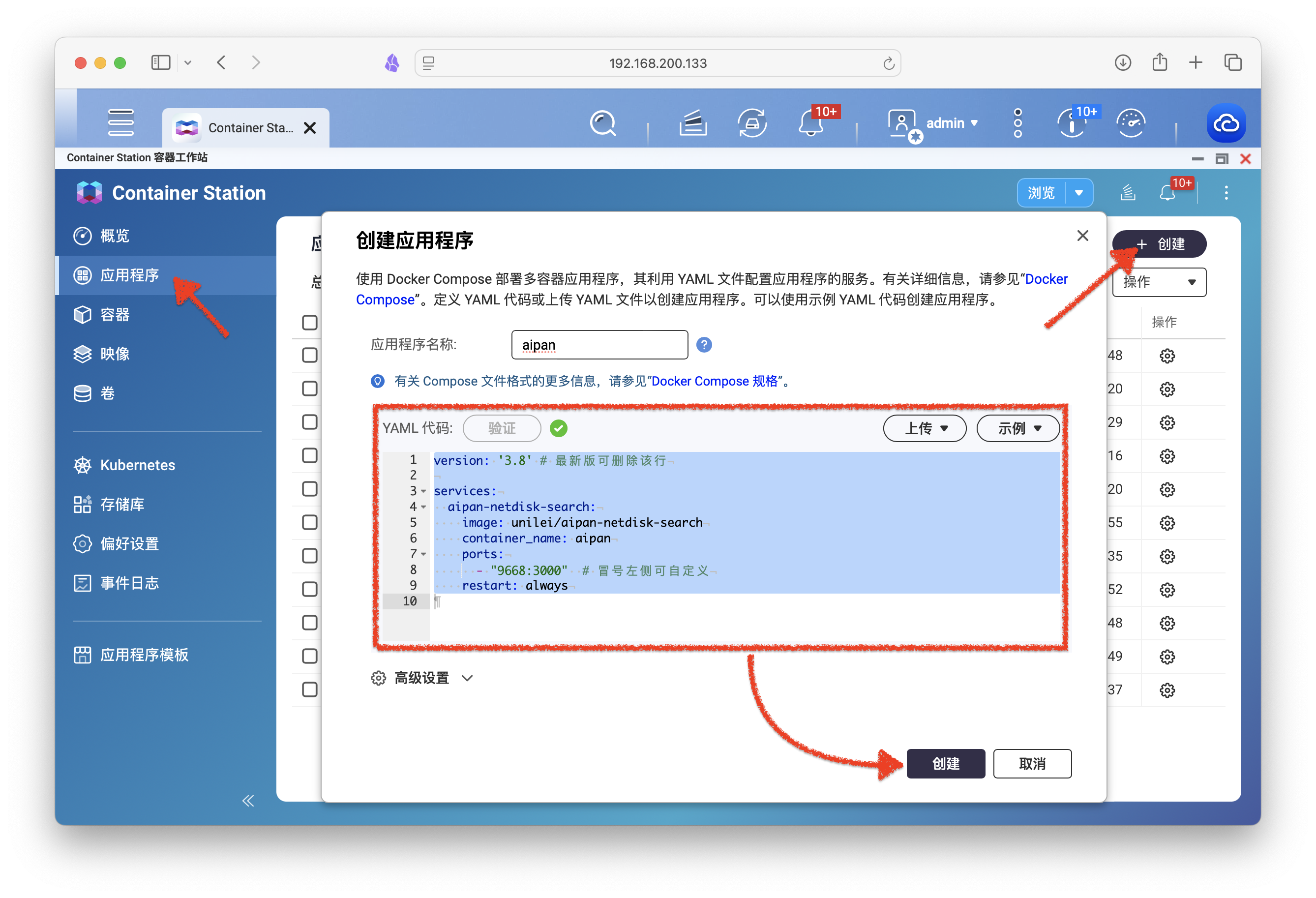1316x898 pixels.
Task: Click Safari share icon
Action: tap(1160, 62)
